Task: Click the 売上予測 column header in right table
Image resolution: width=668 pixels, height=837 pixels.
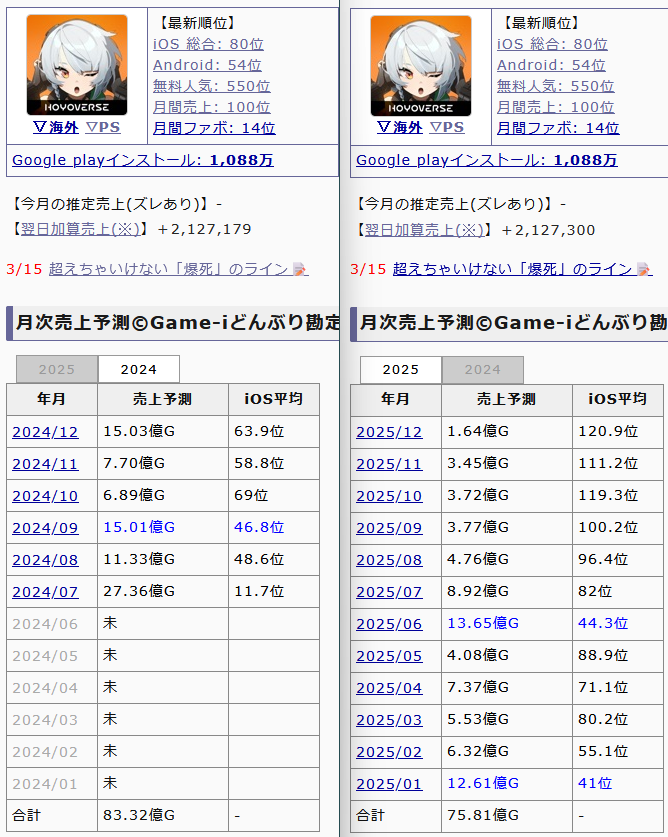Action: [x=507, y=400]
